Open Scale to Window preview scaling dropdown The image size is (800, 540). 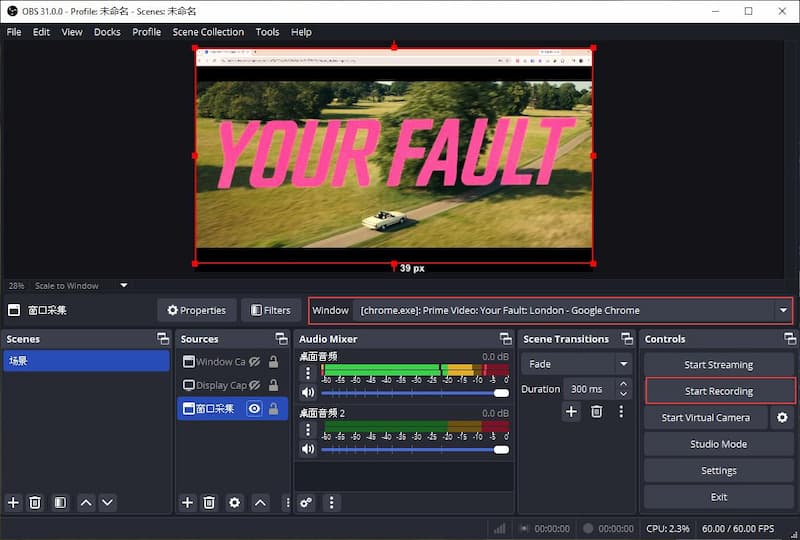(81, 285)
